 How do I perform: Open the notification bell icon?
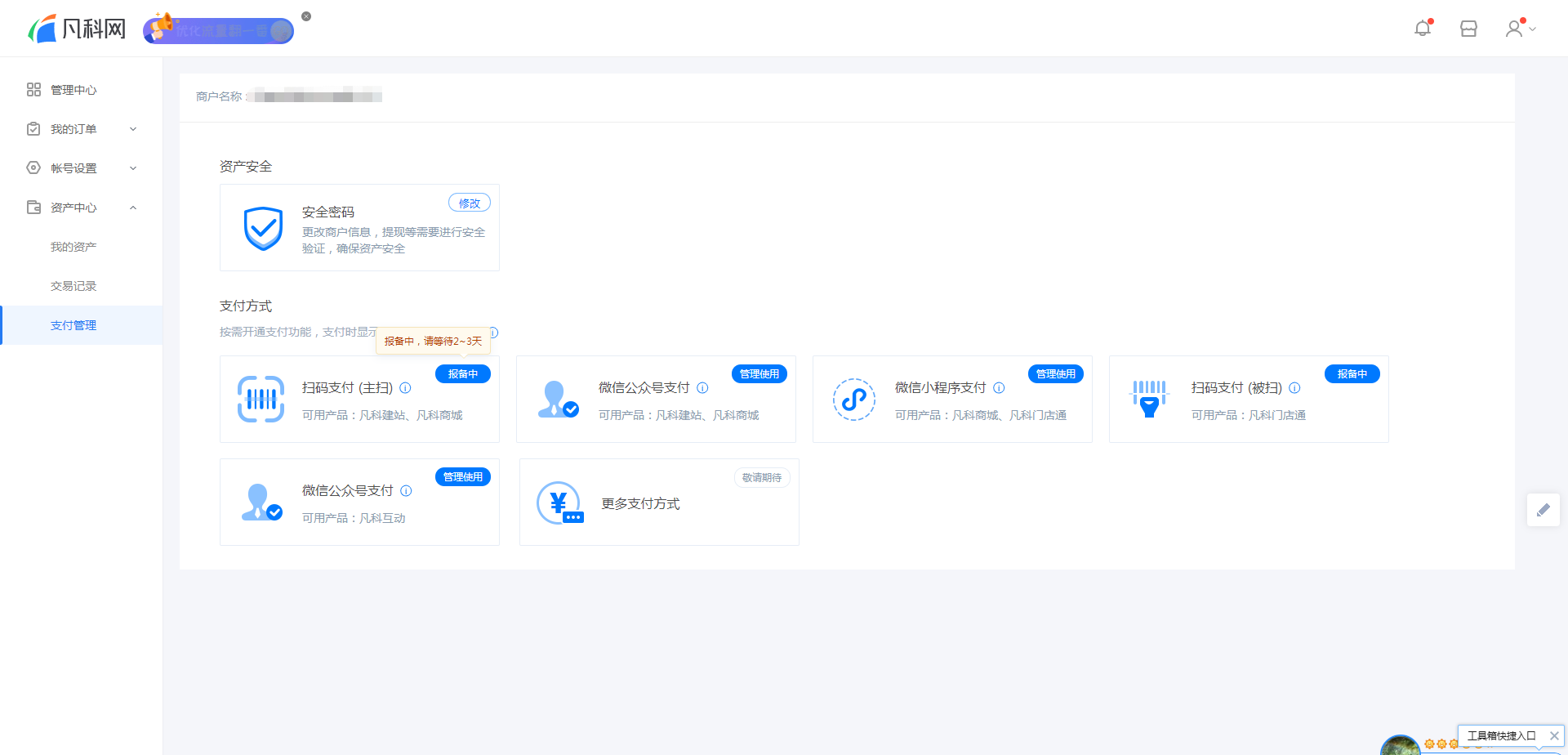[x=1423, y=29]
